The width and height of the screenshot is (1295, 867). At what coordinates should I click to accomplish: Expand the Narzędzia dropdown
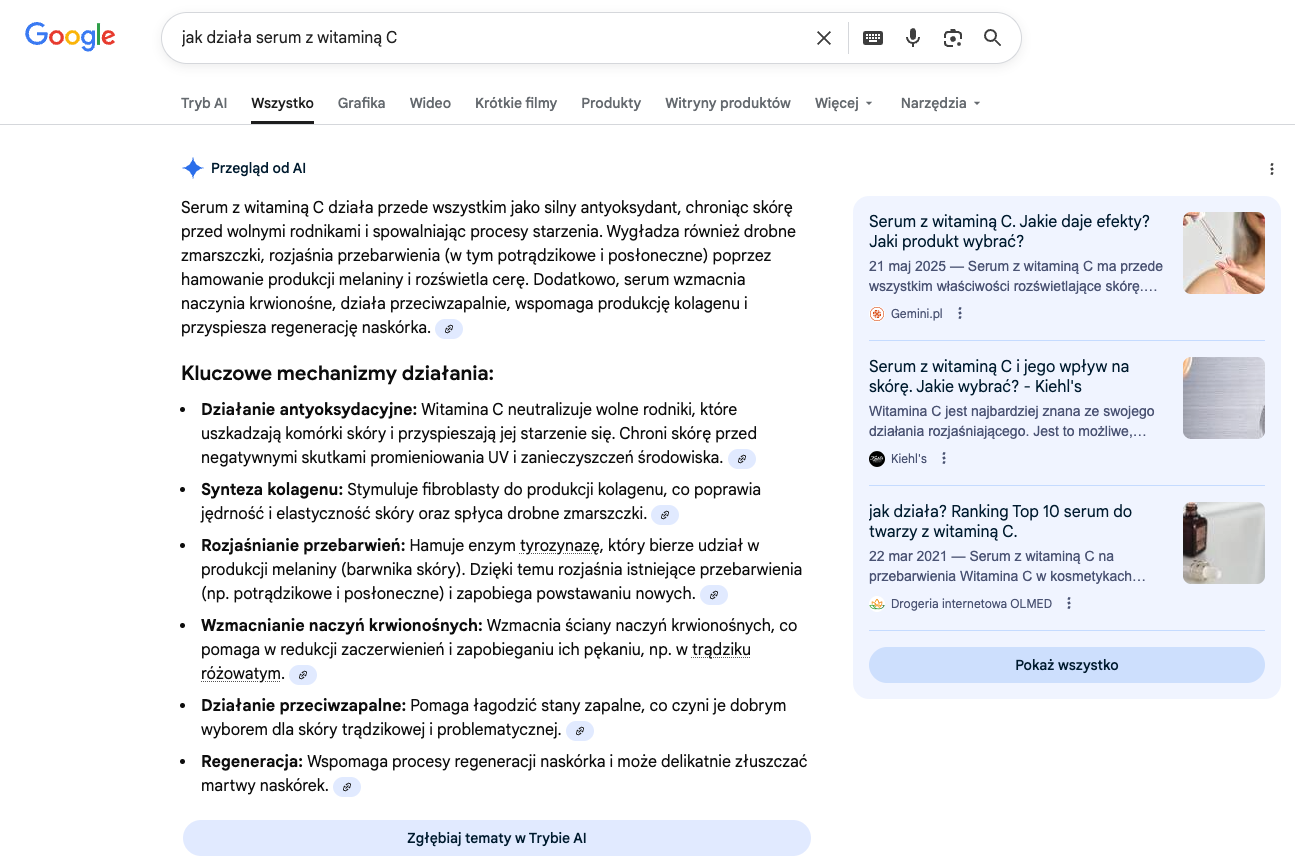(x=940, y=103)
